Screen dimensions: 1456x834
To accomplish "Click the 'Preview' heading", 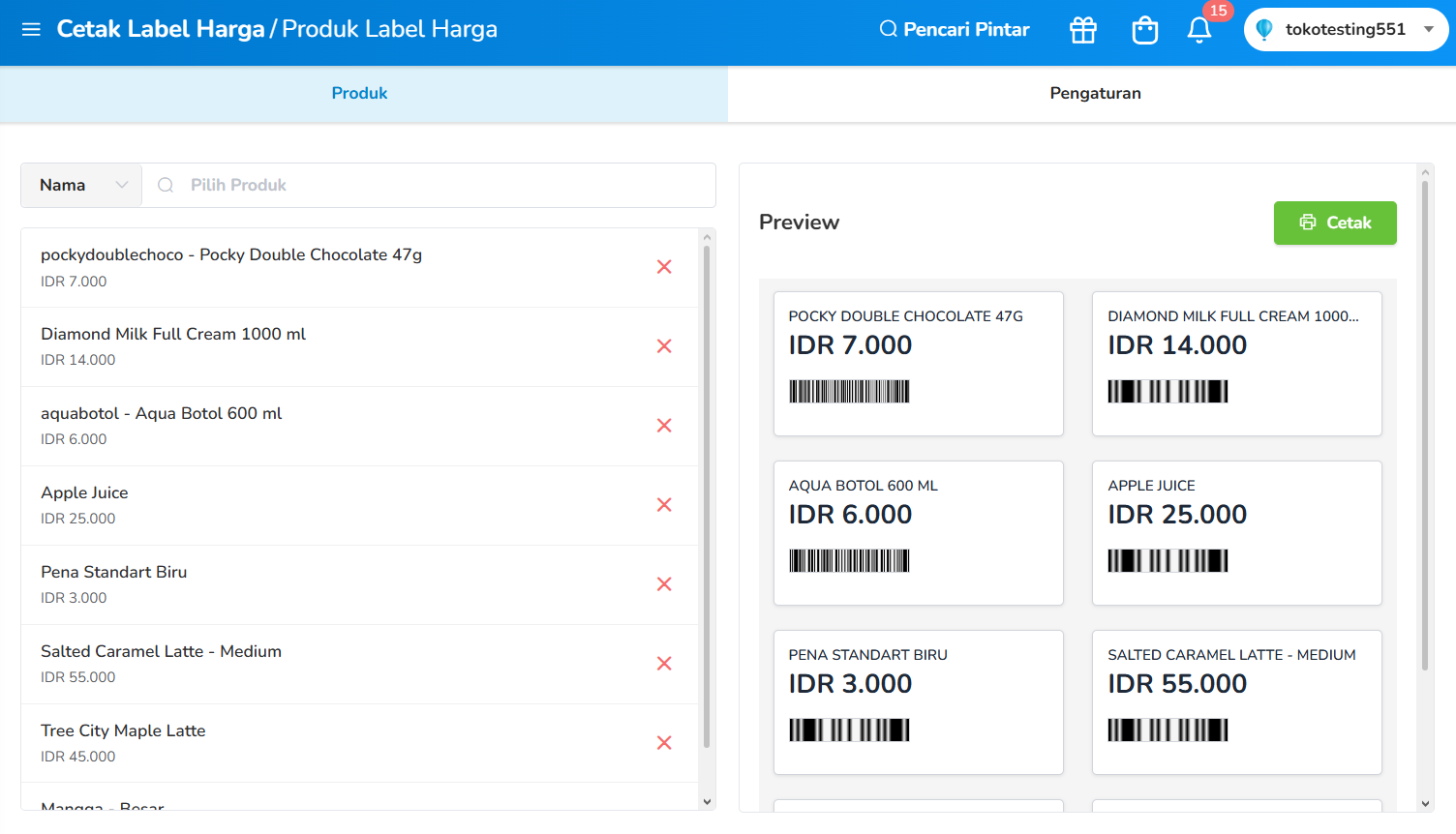I will click(x=800, y=223).
